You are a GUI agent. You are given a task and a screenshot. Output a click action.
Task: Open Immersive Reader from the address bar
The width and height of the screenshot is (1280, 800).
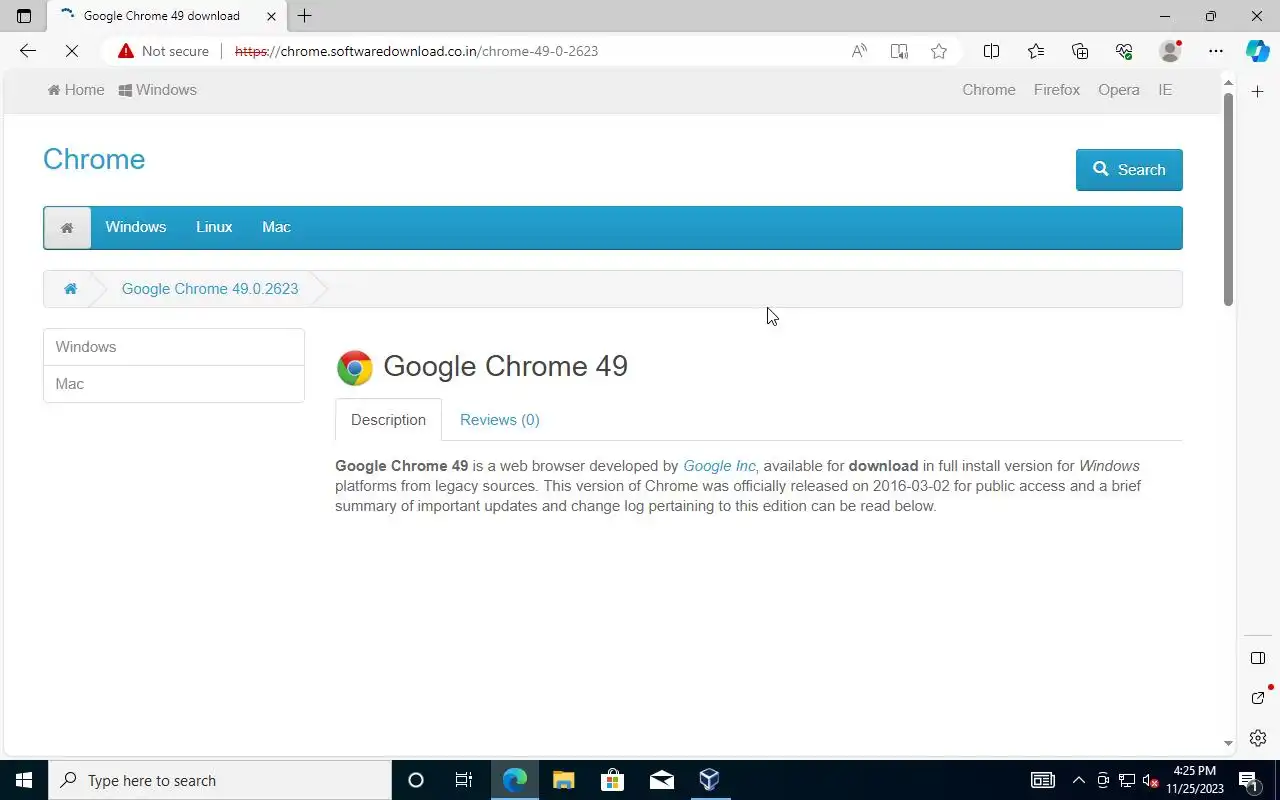pyautogui.click(x=899, y=51)
